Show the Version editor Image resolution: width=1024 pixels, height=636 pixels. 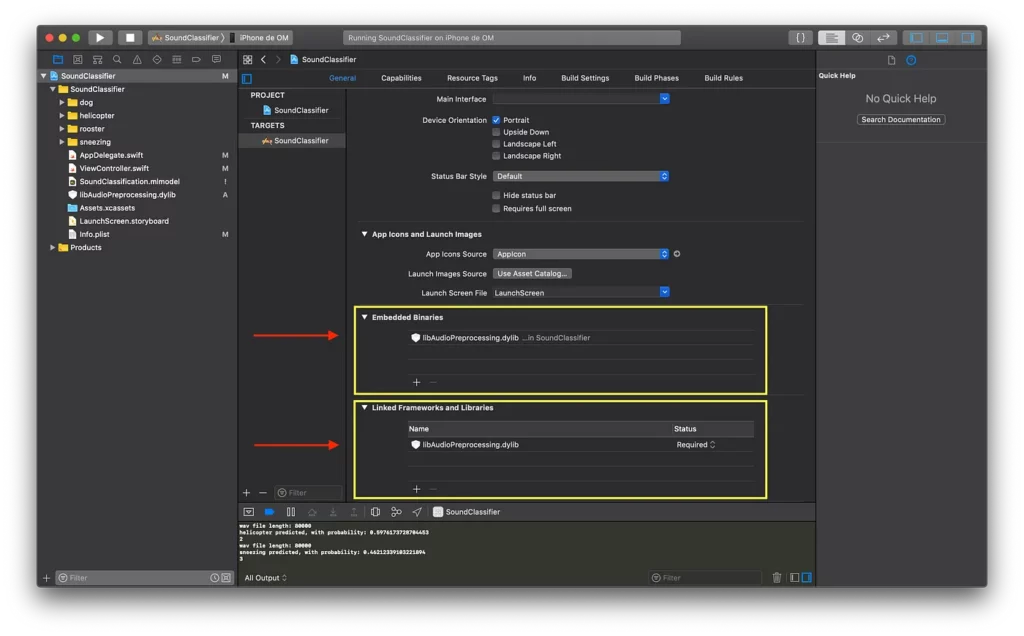coord(883,38)
